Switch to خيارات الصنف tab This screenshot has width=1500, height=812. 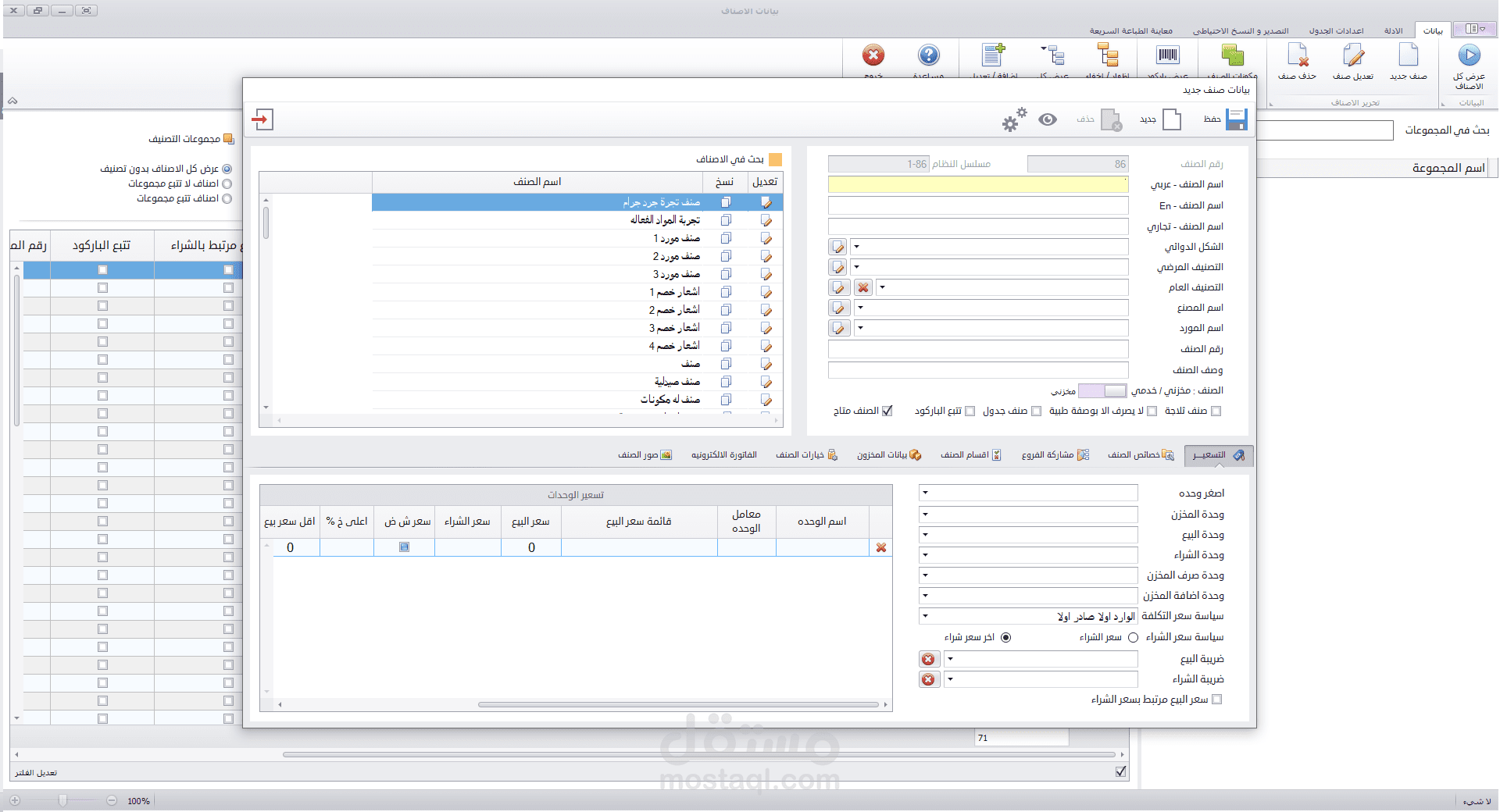[x=806, y=454]
